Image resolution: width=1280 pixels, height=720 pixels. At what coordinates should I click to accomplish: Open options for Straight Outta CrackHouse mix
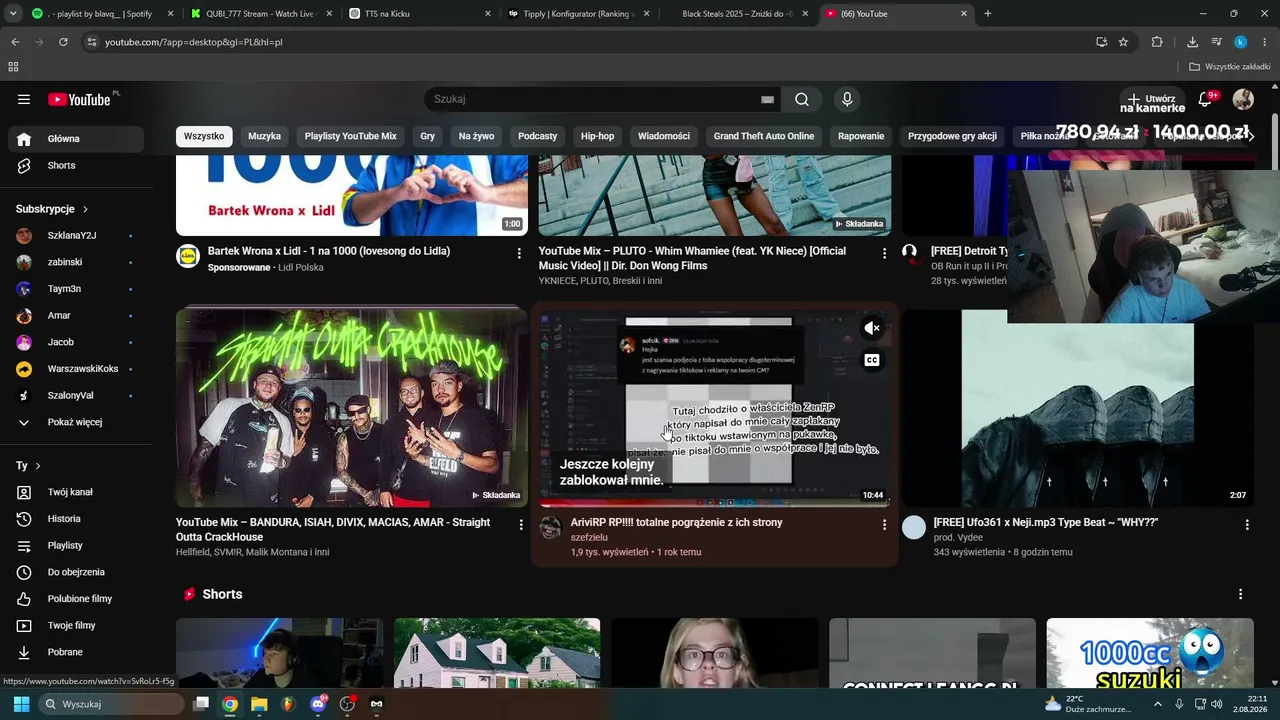[x=521, y=524]
